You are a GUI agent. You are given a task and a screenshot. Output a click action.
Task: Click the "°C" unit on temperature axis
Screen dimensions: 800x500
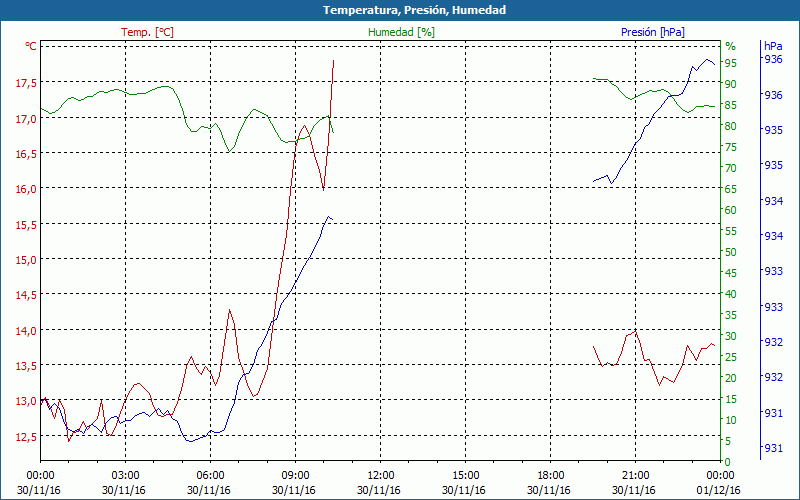tap(31, 46)
